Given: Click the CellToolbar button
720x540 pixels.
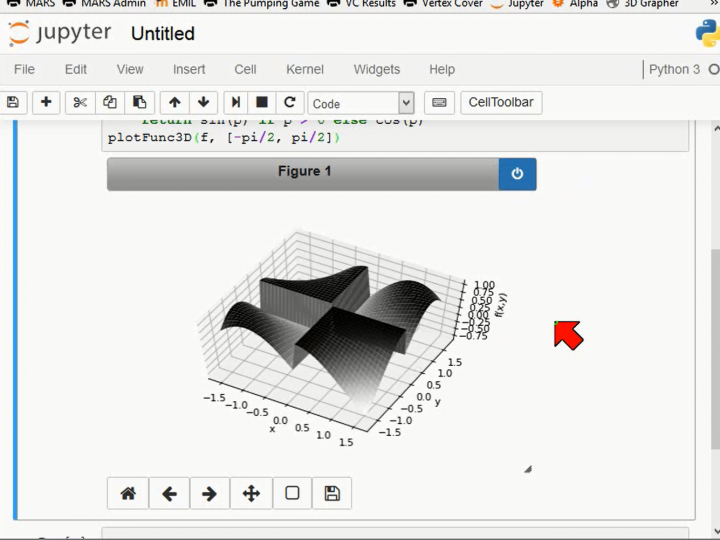Looking at the screenshot, I should (501, 102).
